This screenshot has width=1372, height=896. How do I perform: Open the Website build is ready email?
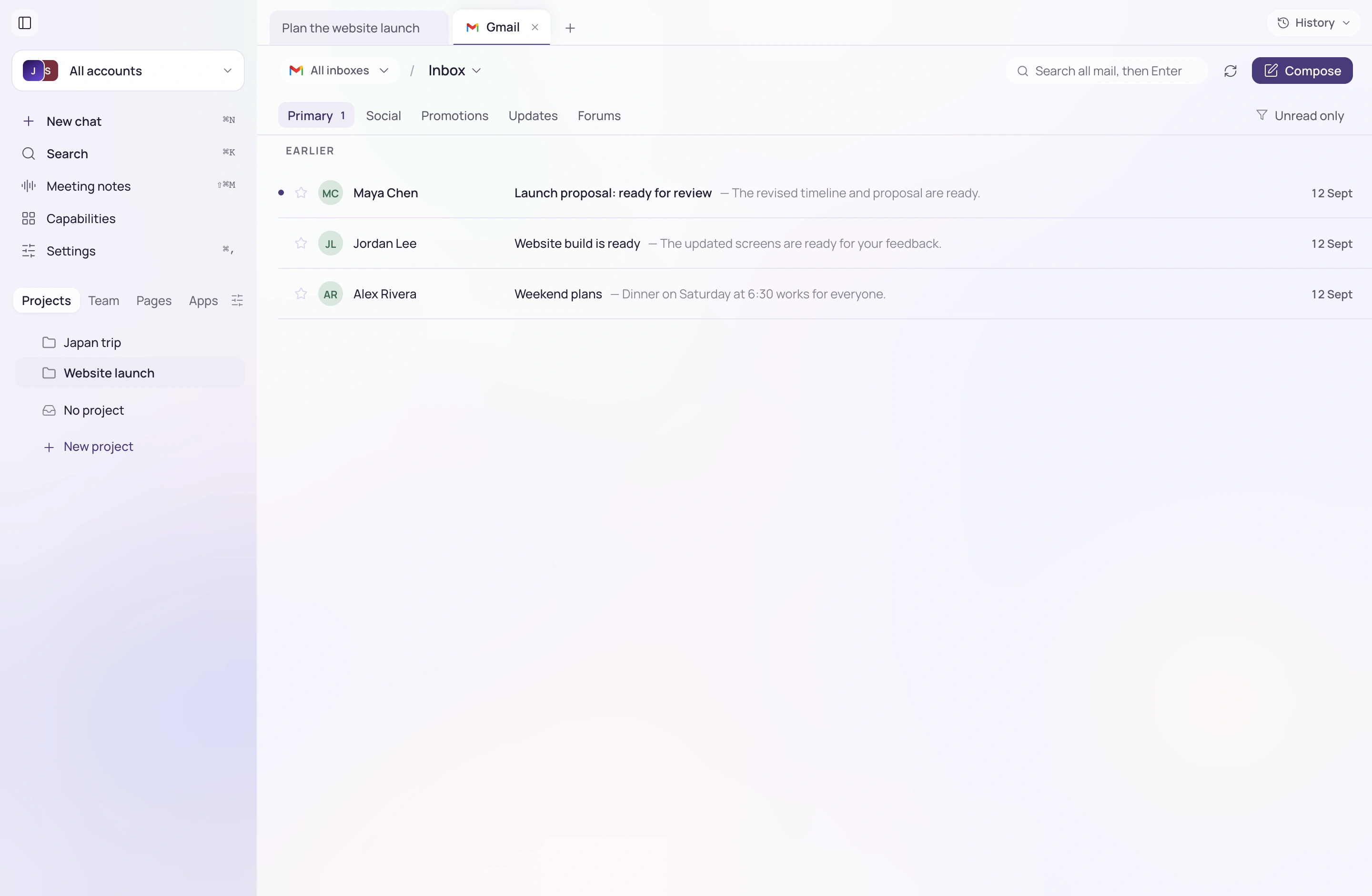pos(824,244)
